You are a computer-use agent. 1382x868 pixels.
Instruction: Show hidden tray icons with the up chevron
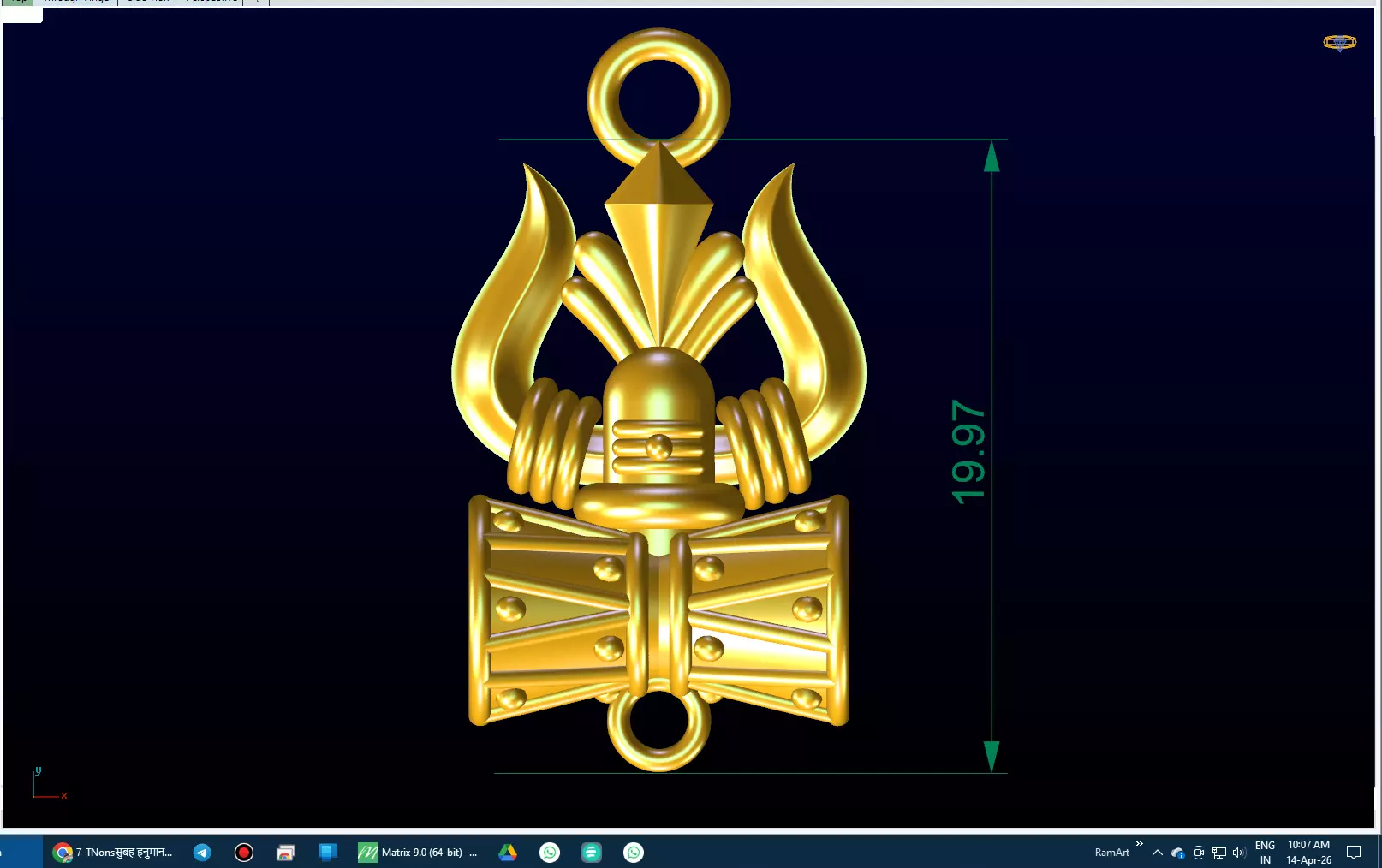(1158, 853)
